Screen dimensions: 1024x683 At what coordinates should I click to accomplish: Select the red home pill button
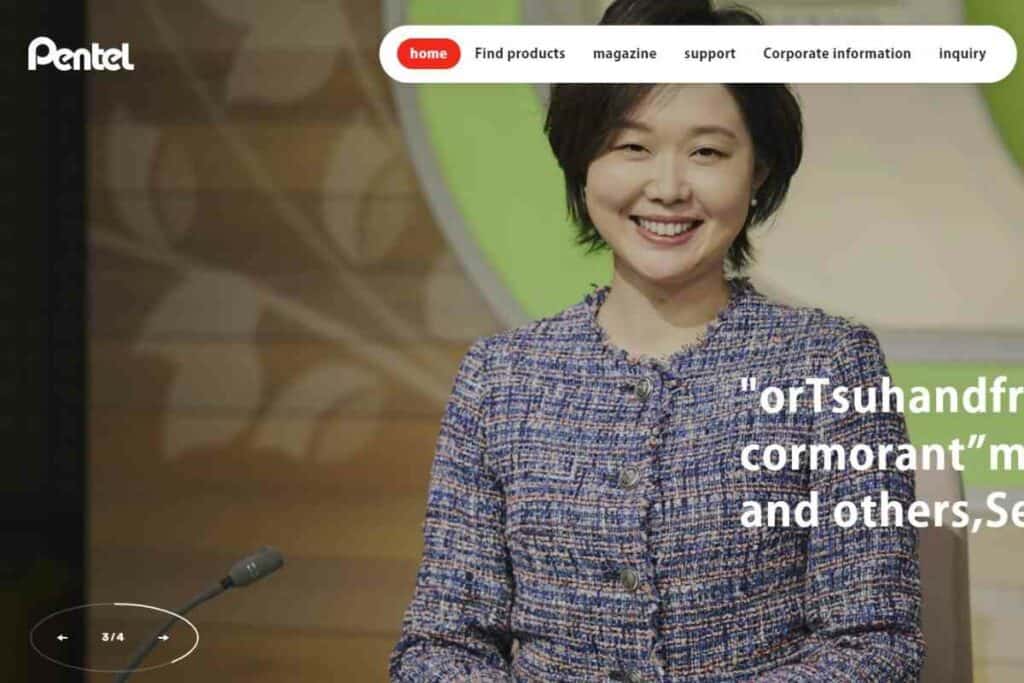(x=428, y=54)
